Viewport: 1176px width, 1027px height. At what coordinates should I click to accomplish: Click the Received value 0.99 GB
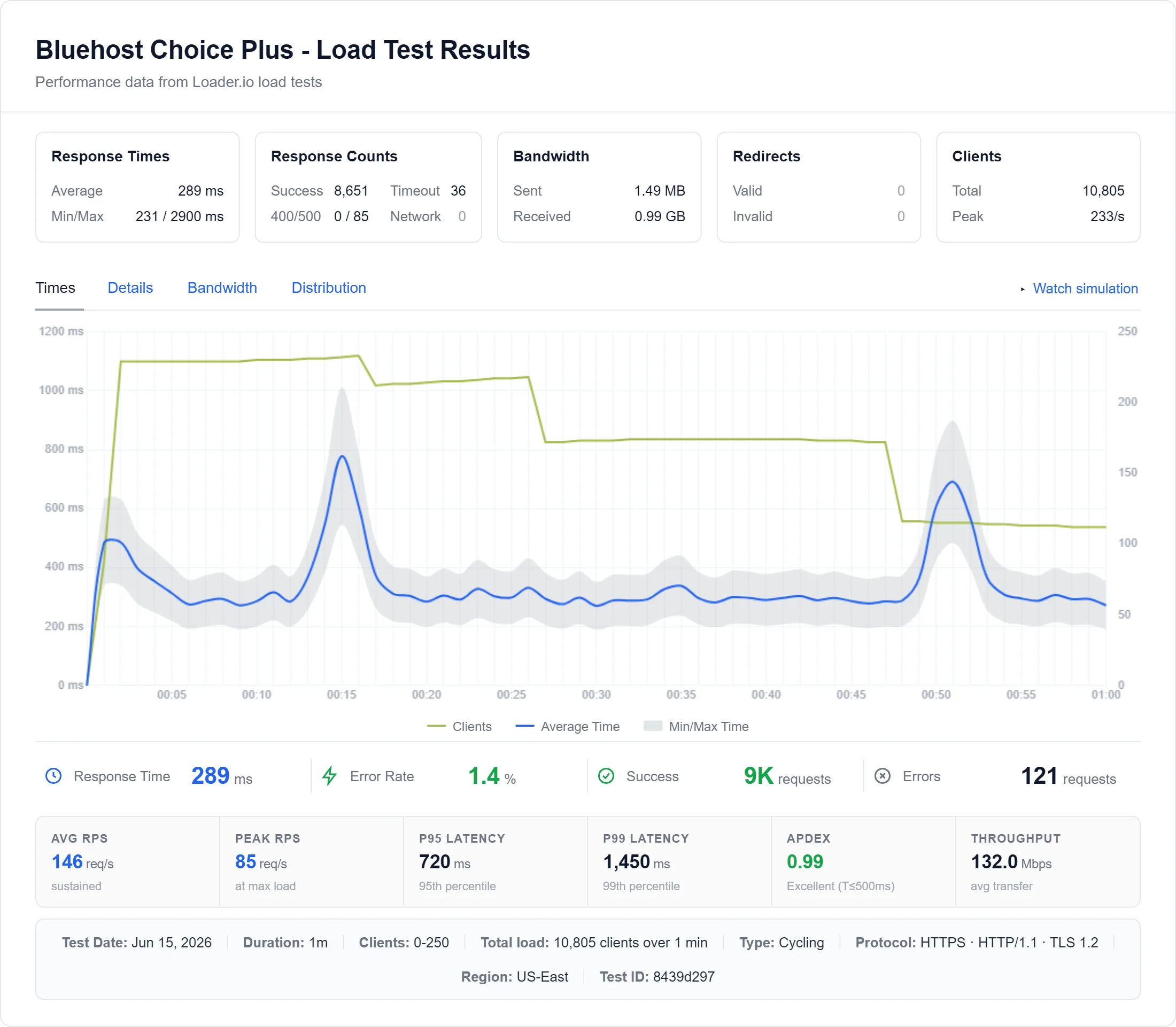(x=660, y=216)
